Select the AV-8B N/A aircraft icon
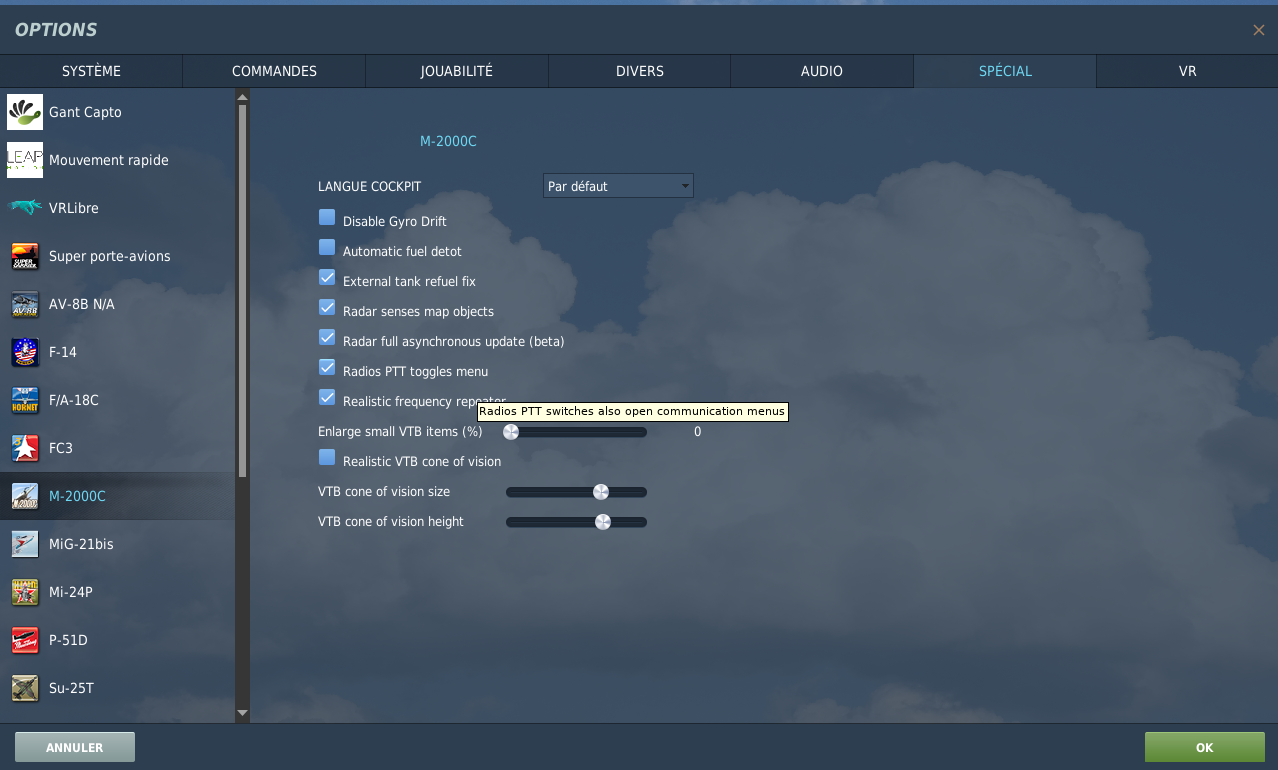 (25, 304)
